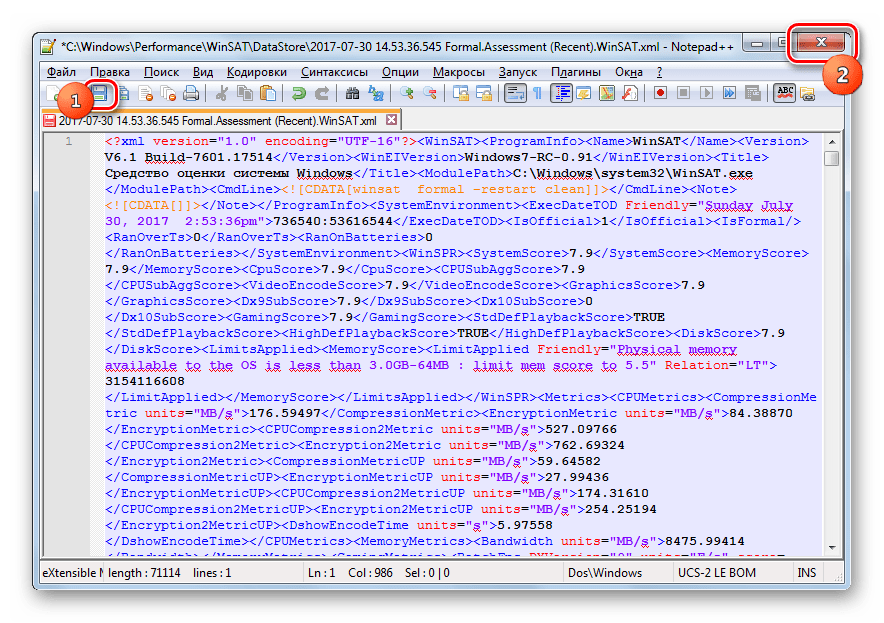Click the vertical scrollbar thumb
This screenshot has width=884, height=623.
point(832,158)
